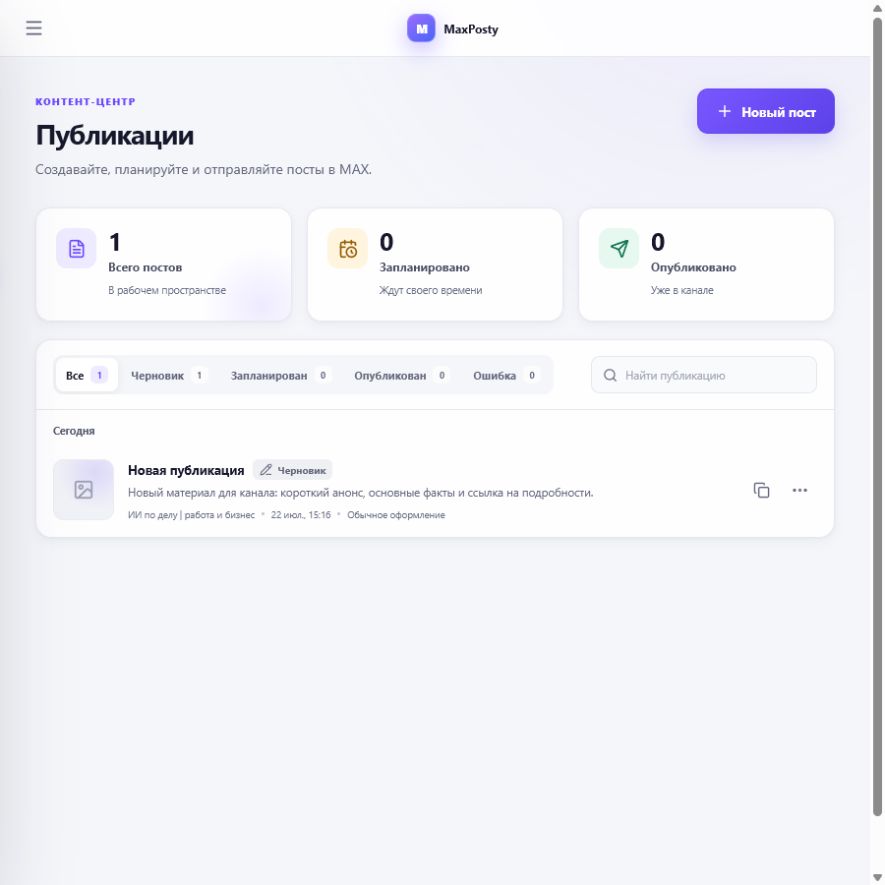Click the paper plane icon in Опубликовано card
This screenshot has width=885, height=885.
619,248
